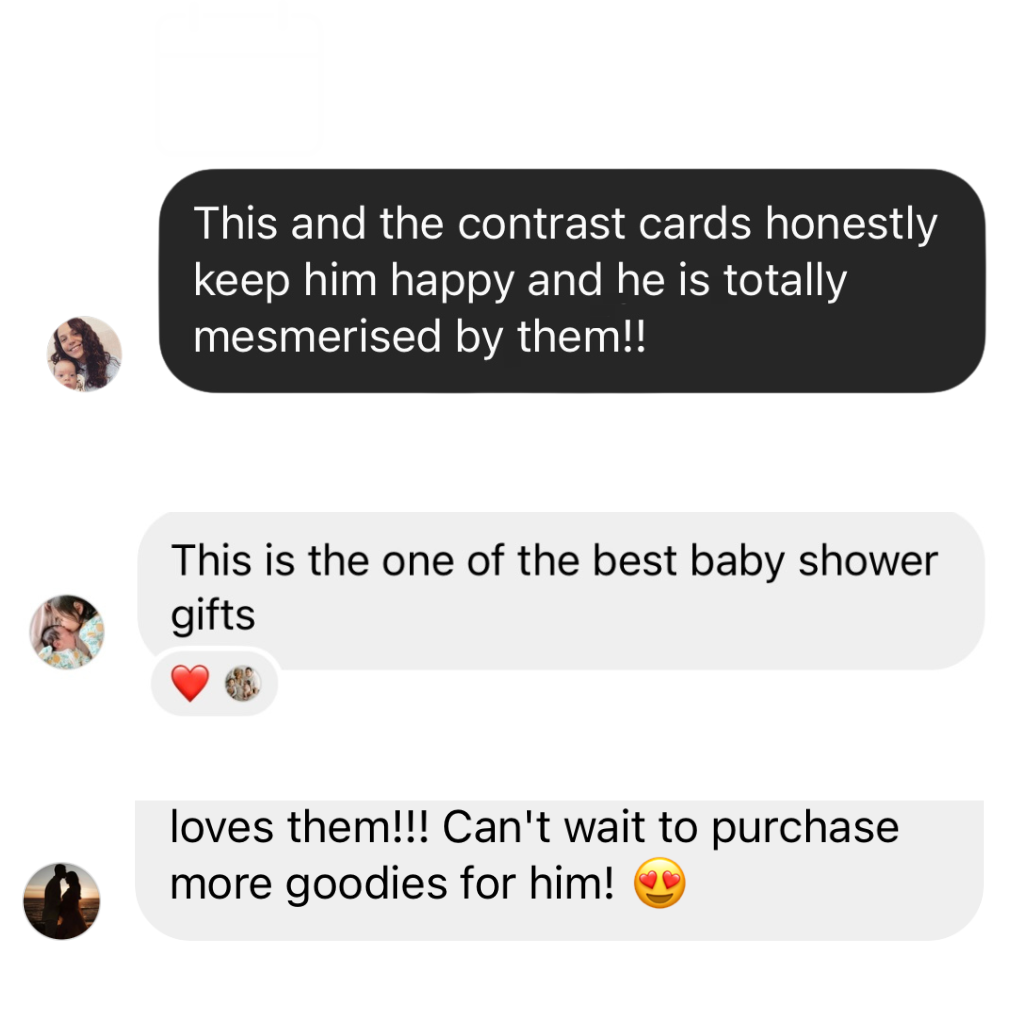Screen dimensions: 1024x1024
Task: Open the reactions pill under the baby shower message
Action: tap(215, 683)
